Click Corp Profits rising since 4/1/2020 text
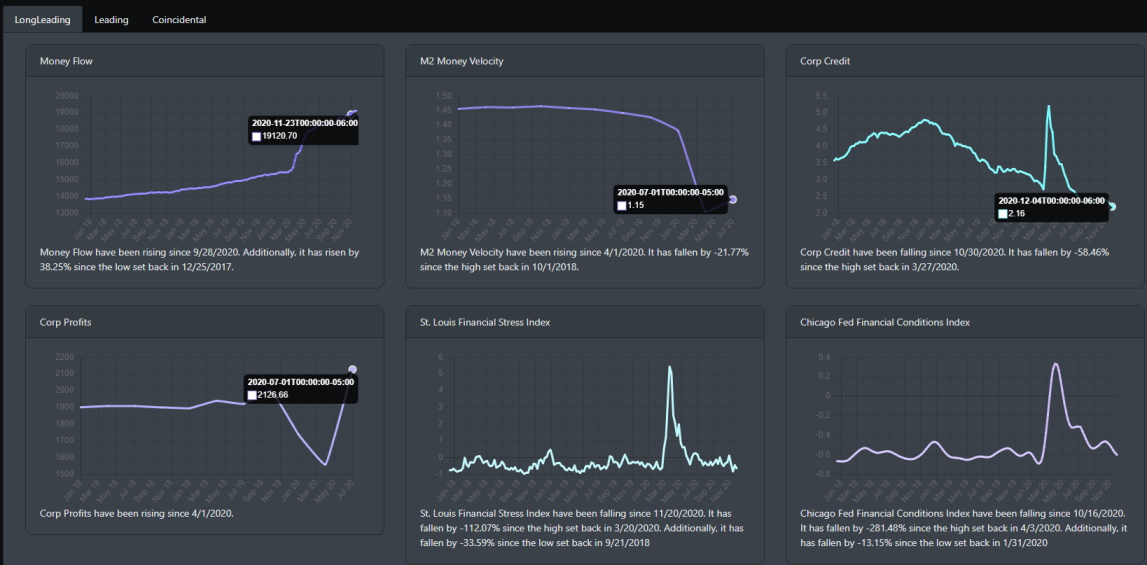 [137, 513]
